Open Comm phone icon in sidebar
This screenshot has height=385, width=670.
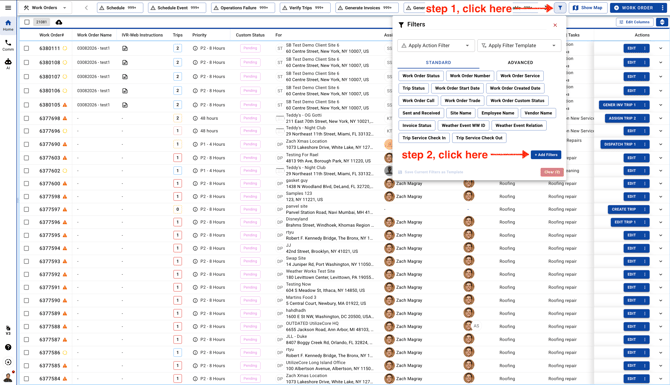click(x=8, y=45)
